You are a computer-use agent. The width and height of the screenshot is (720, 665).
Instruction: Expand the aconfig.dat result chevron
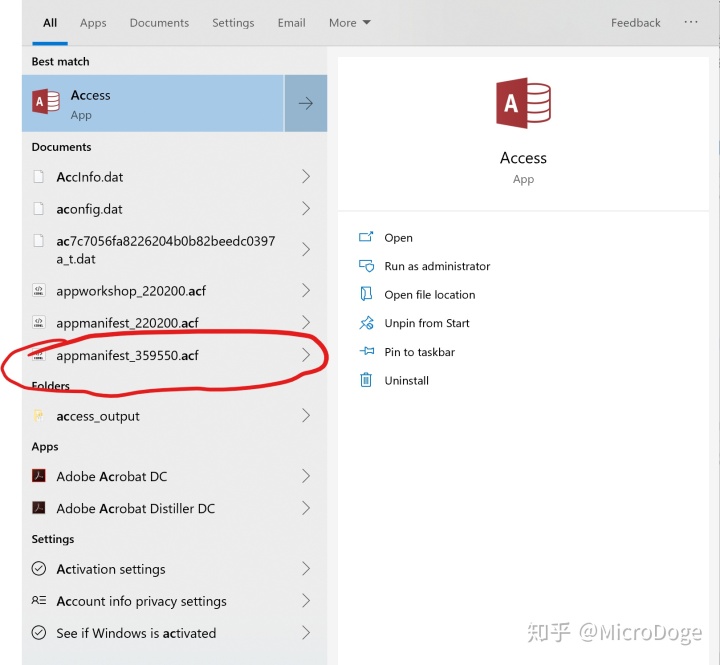tap(306, 209)
